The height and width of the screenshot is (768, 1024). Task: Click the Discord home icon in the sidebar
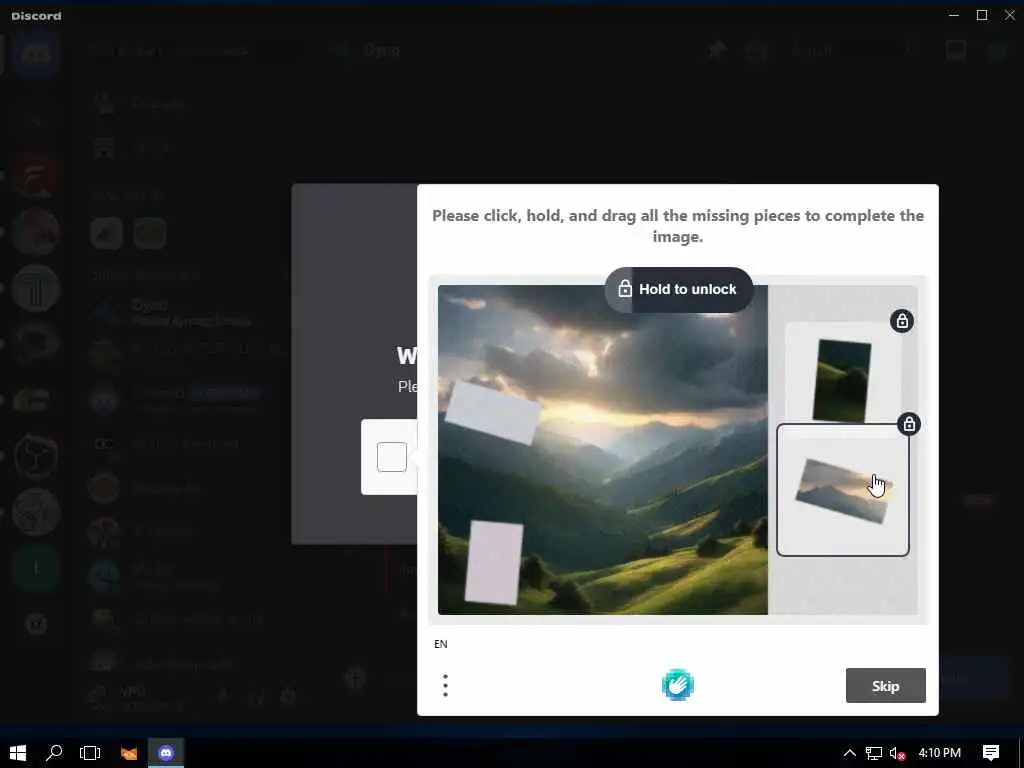[36, 54]
